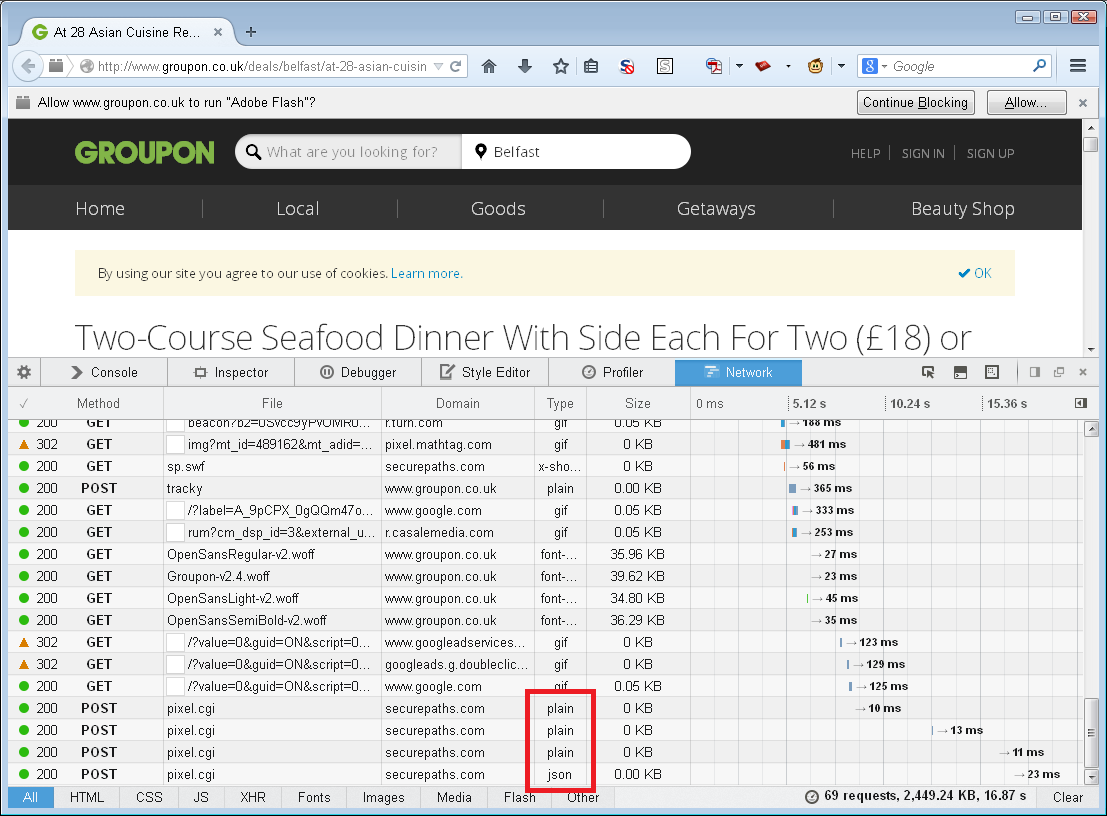This screenshot has width=1107, height=816.
Task: Select the sp.swf request row
Action: click(545, 466)
